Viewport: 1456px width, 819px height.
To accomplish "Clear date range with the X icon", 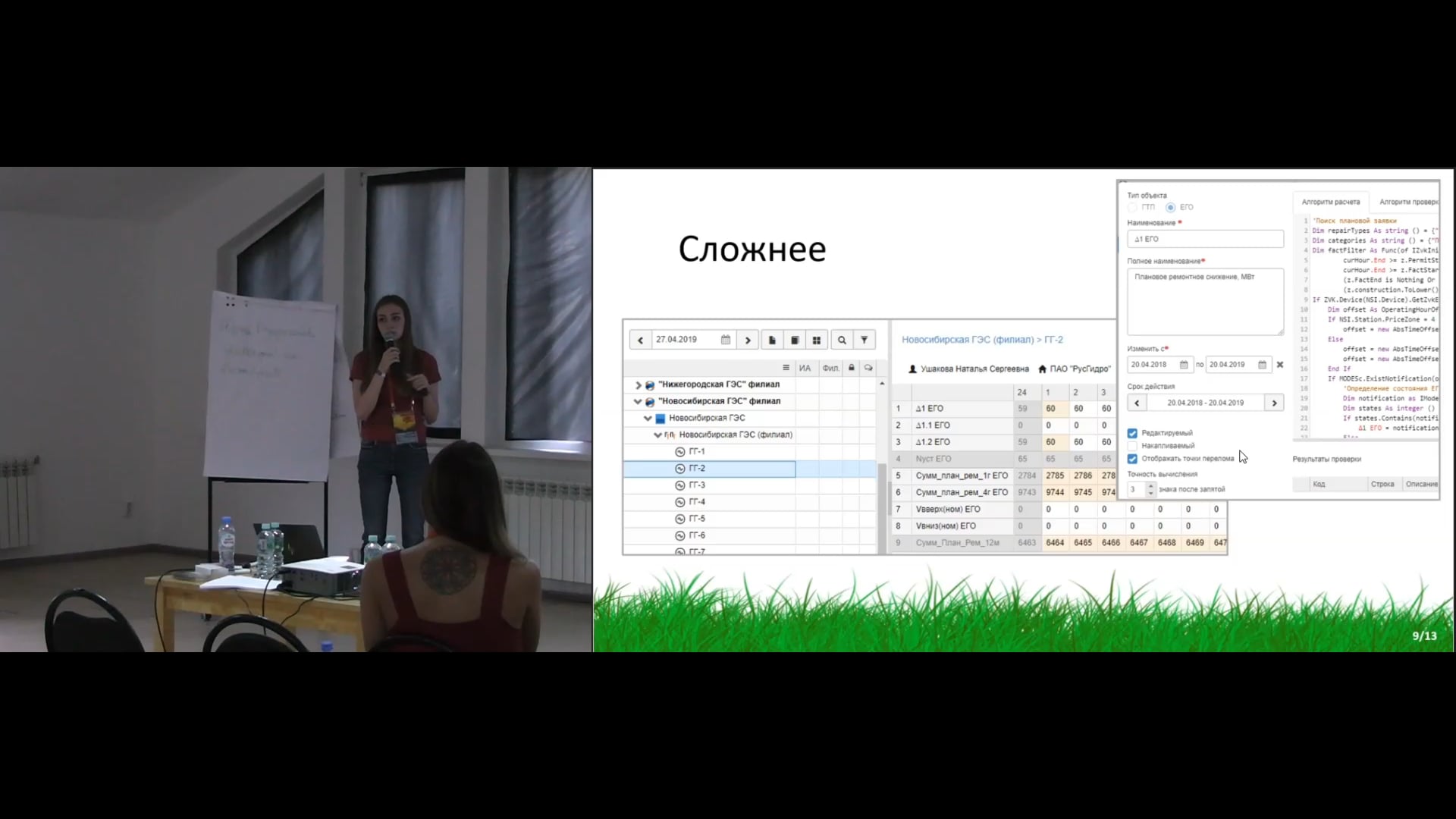I will pyautogui.click(x=1280, y=365).
